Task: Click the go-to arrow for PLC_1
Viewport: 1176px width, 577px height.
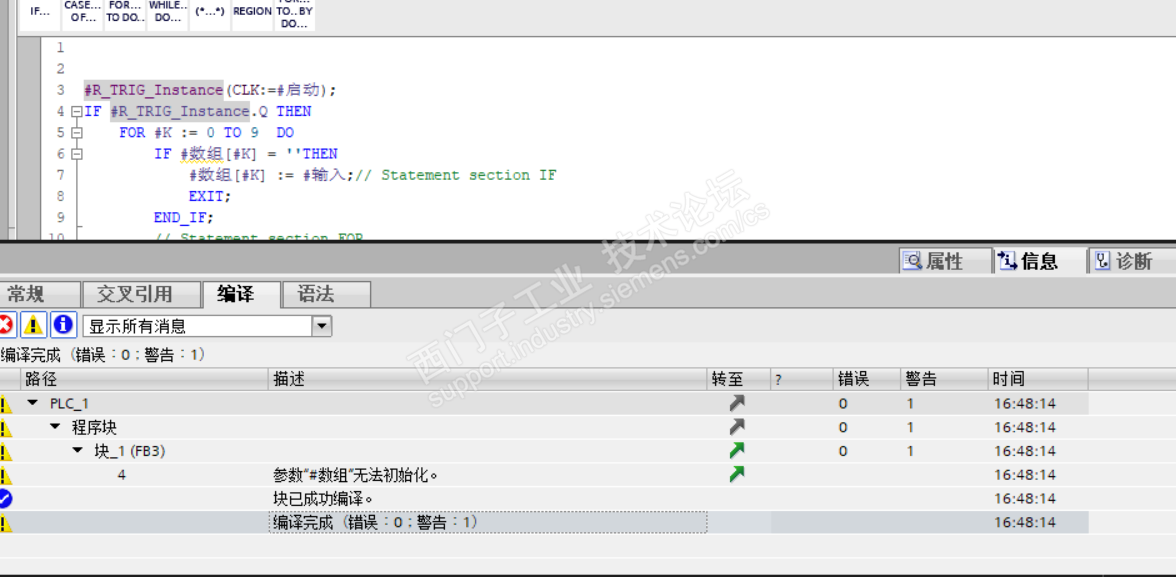Action: pos(737,403)
